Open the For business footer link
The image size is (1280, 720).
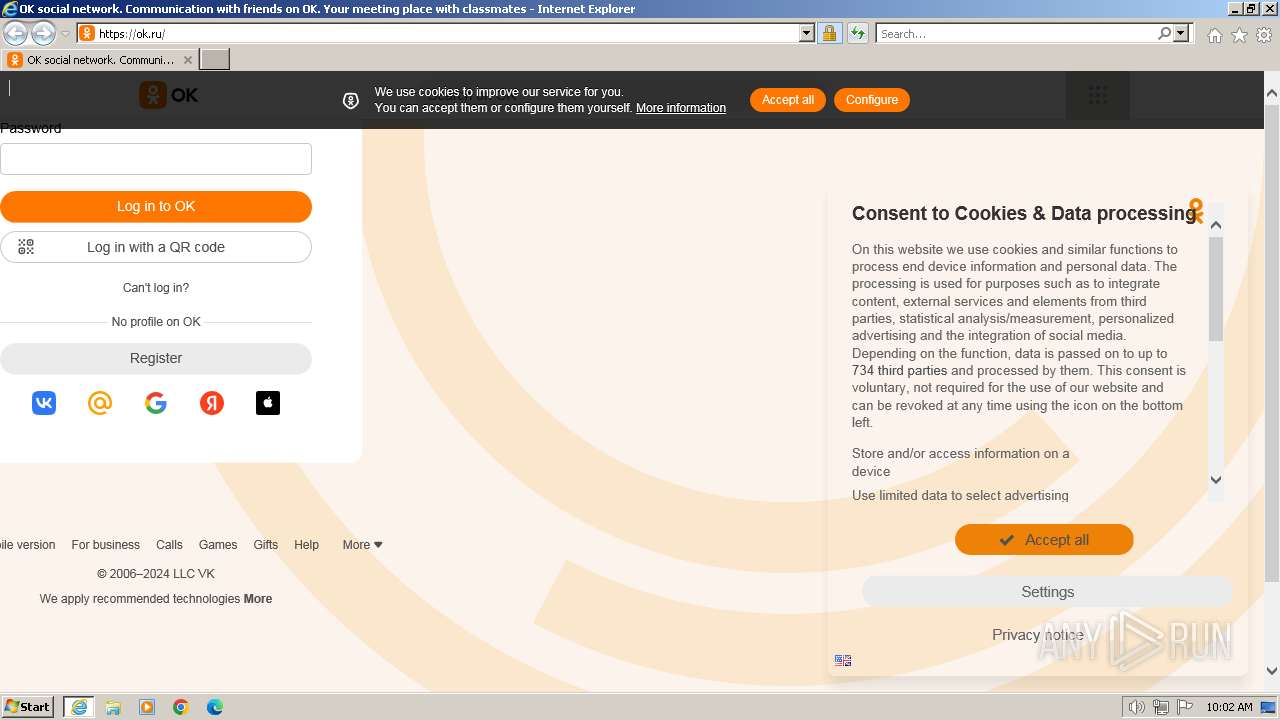tap(105, 545)
